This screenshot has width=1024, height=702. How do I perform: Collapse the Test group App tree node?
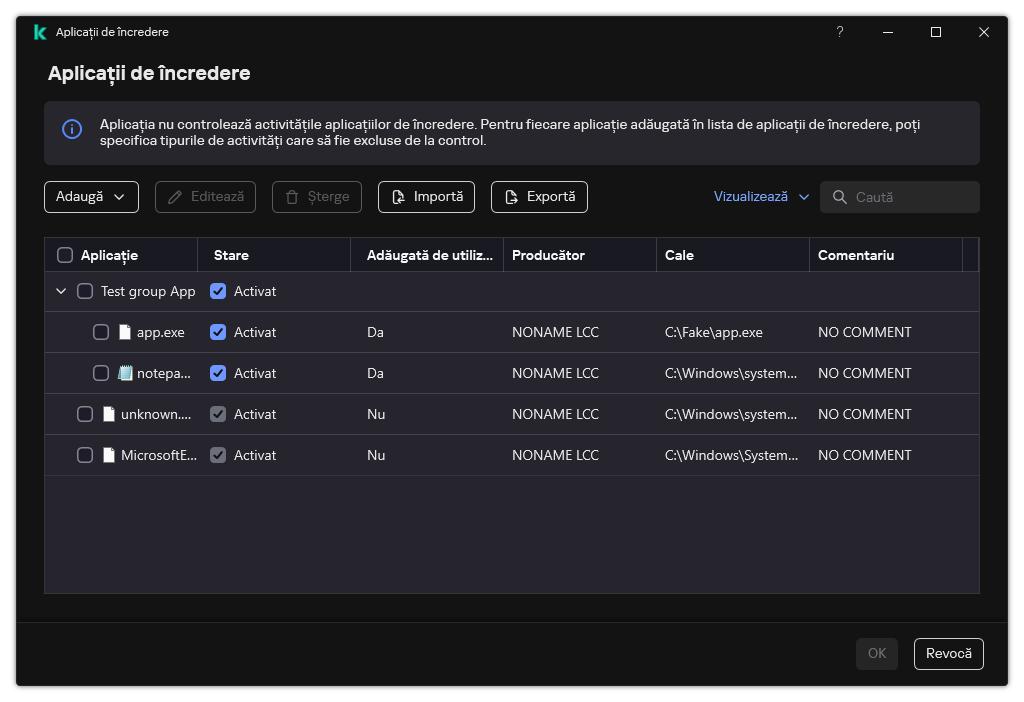coord(61,291)
